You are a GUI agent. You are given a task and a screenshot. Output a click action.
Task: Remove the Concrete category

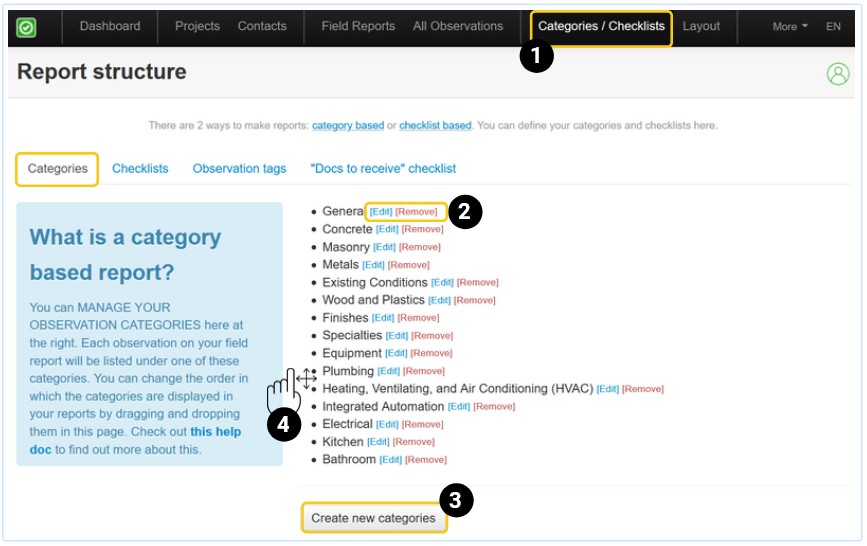tap(422, 230)
